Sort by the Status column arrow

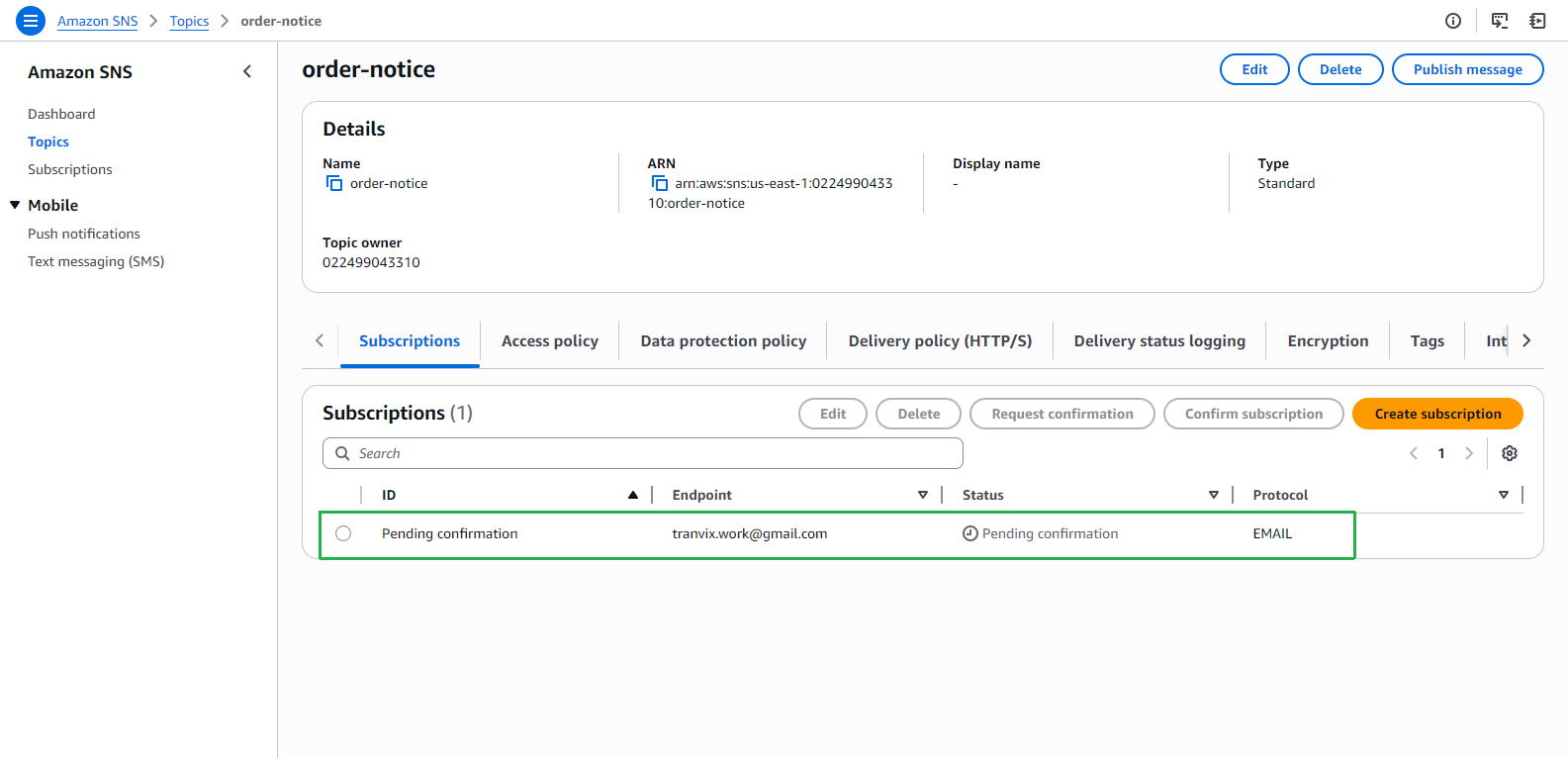[1214, 495]
